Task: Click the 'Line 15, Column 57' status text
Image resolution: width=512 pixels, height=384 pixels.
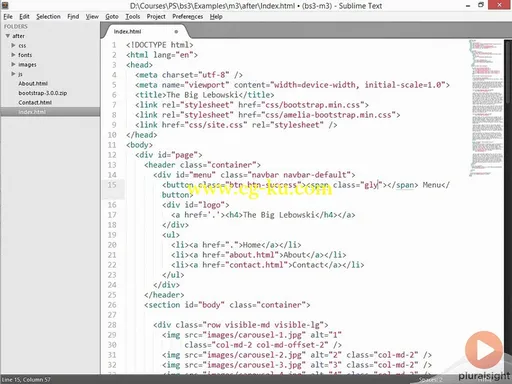Action: point(26,379)
